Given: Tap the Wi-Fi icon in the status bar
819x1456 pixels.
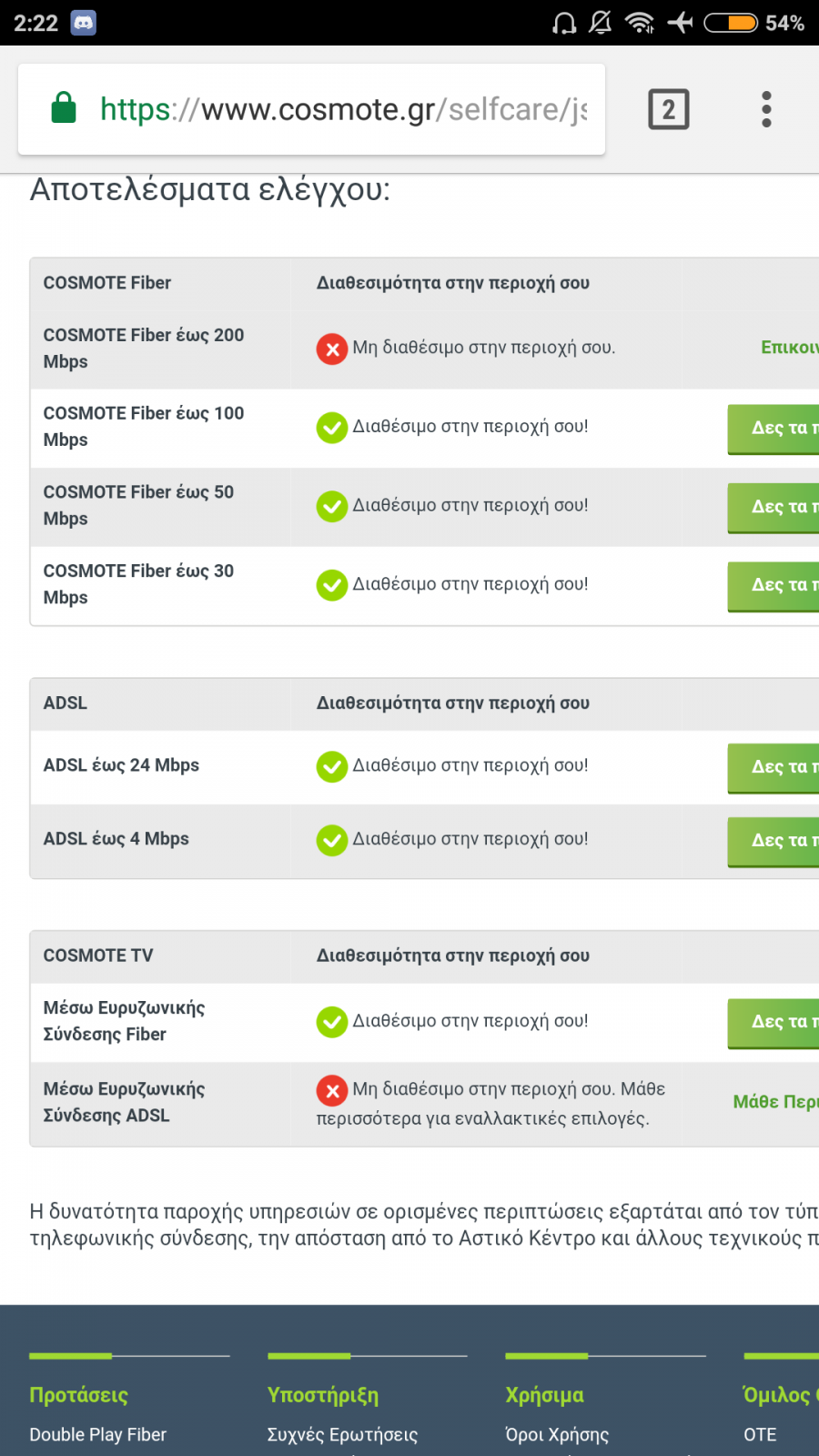Looking at the screenshot, I should pos(640,23).
